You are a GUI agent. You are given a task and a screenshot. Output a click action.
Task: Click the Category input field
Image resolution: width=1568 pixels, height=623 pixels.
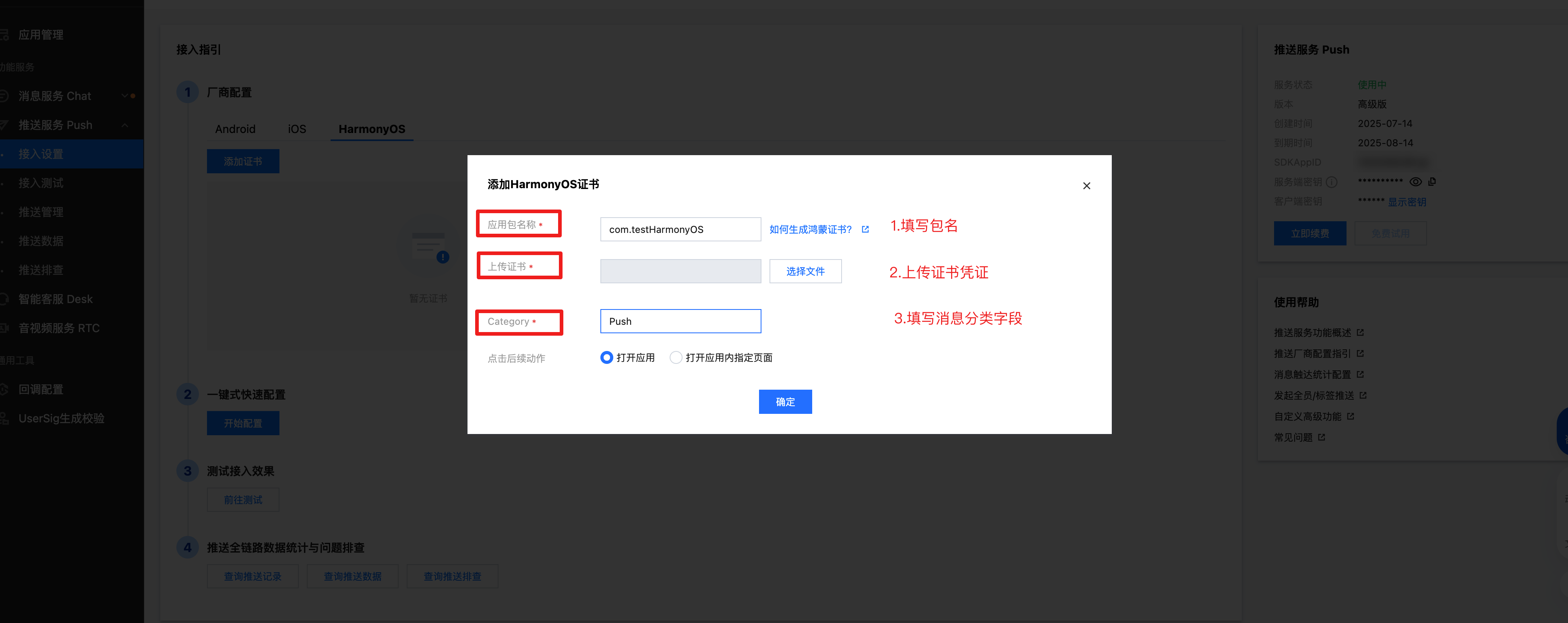point(680,322)
